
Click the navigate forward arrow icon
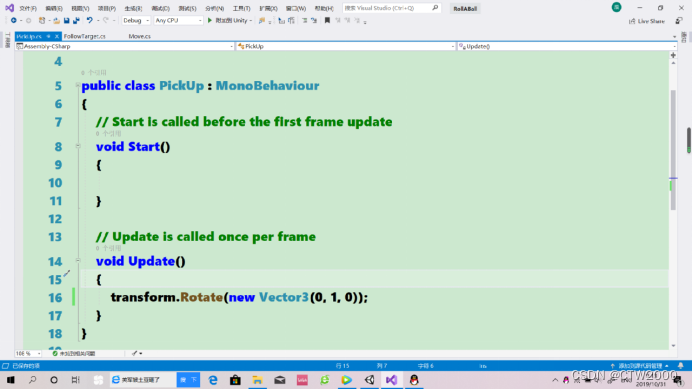pos(28,20)
